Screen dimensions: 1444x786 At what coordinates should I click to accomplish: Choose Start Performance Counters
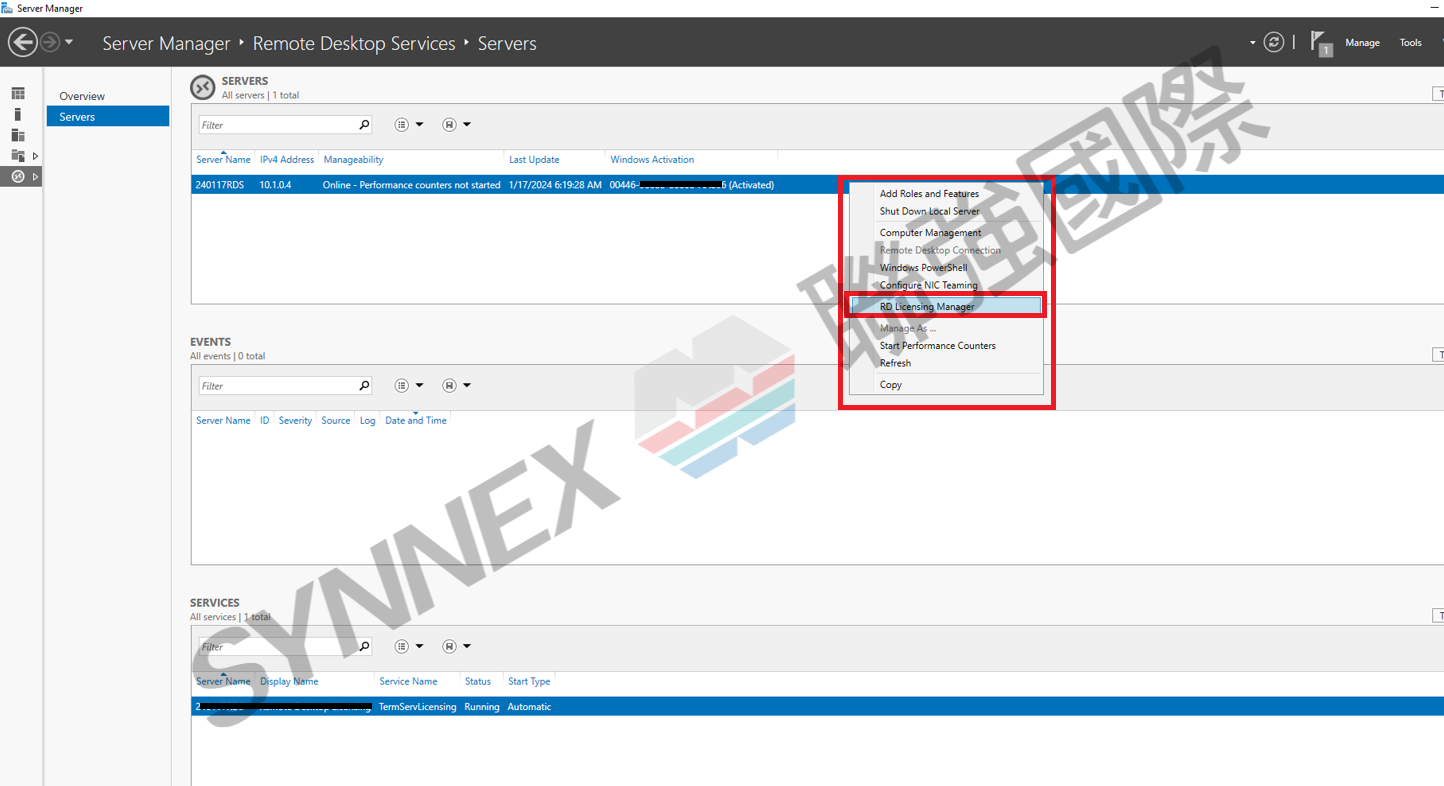[937, 346]
